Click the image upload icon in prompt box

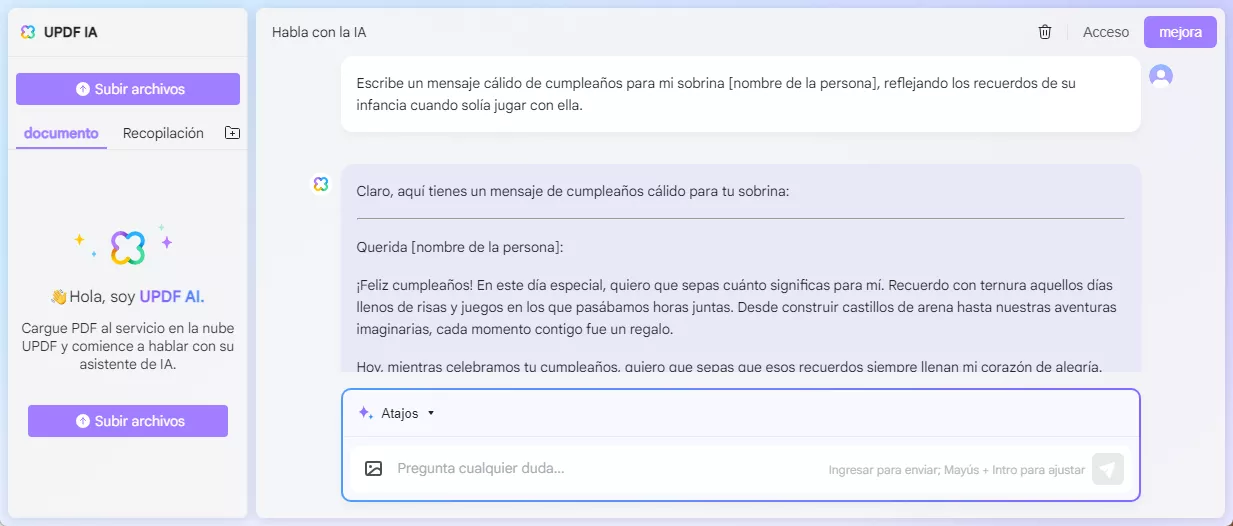tap(374, 468)
